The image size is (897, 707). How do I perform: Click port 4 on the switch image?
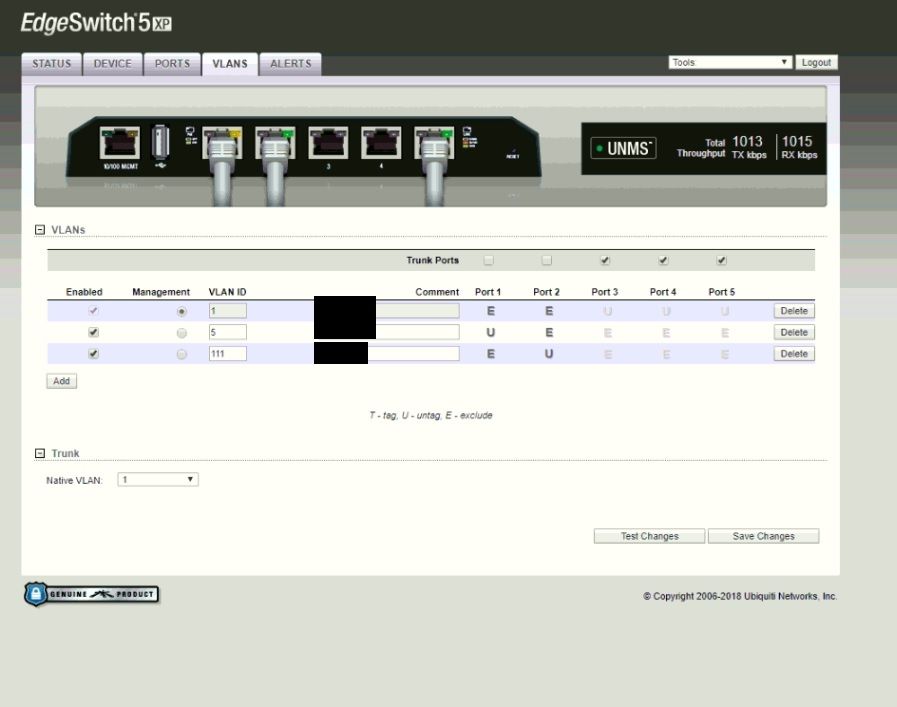381,144
